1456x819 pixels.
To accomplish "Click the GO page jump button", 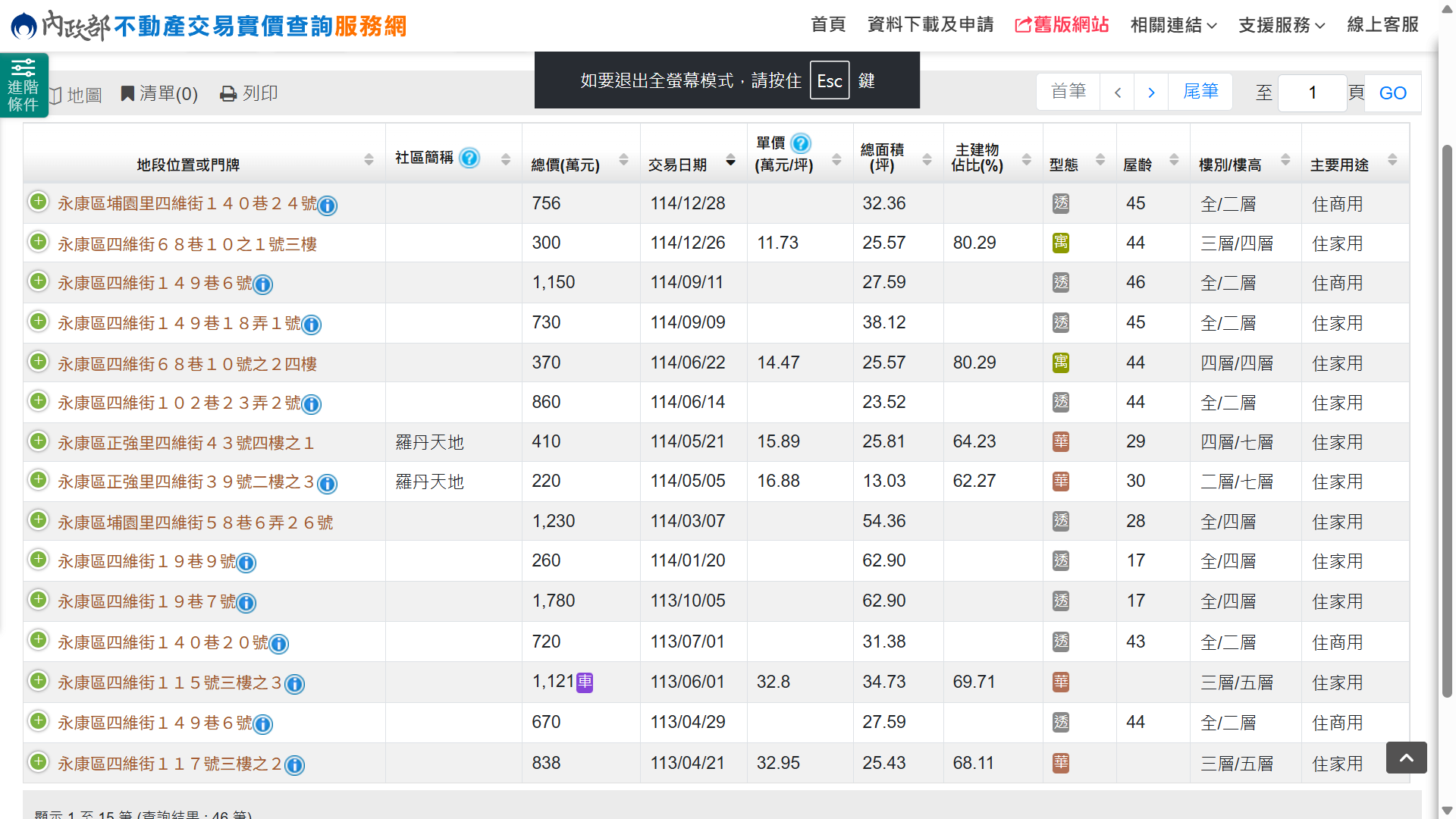I will click(x=1392, y=93).
